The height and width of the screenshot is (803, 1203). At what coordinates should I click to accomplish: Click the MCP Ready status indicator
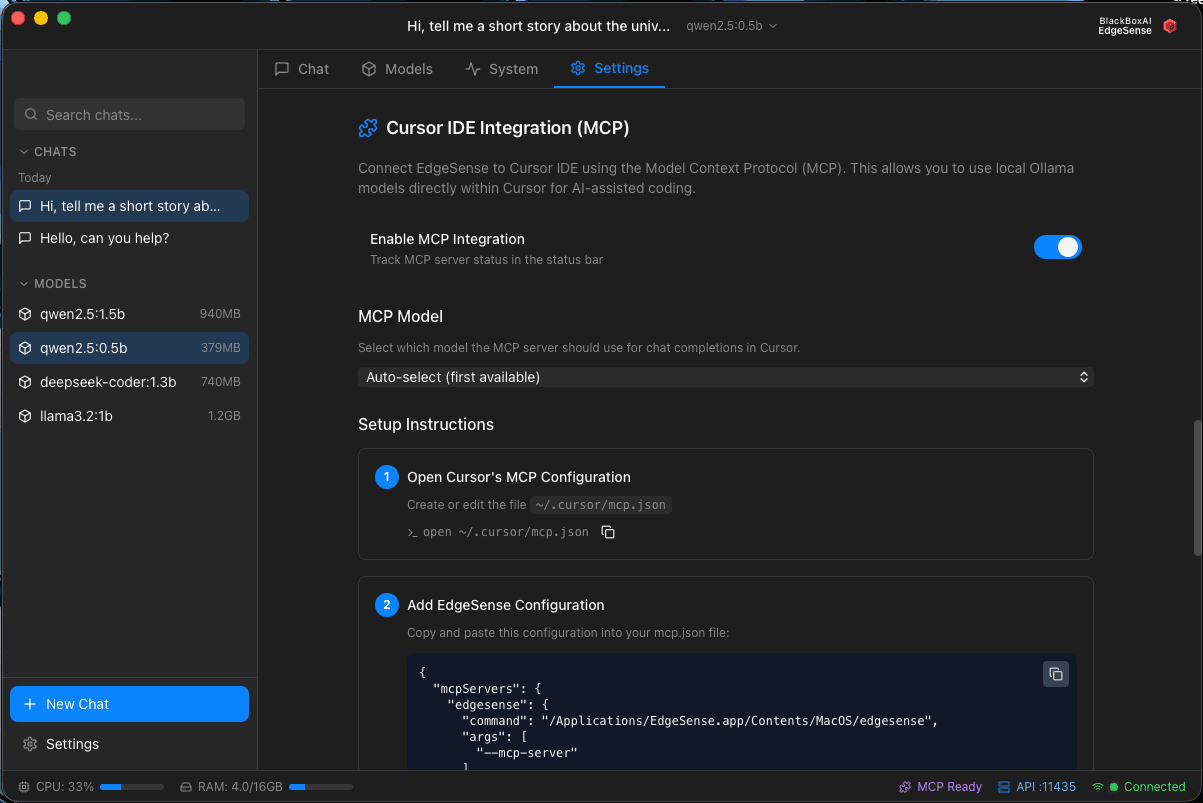coord(940,787)
